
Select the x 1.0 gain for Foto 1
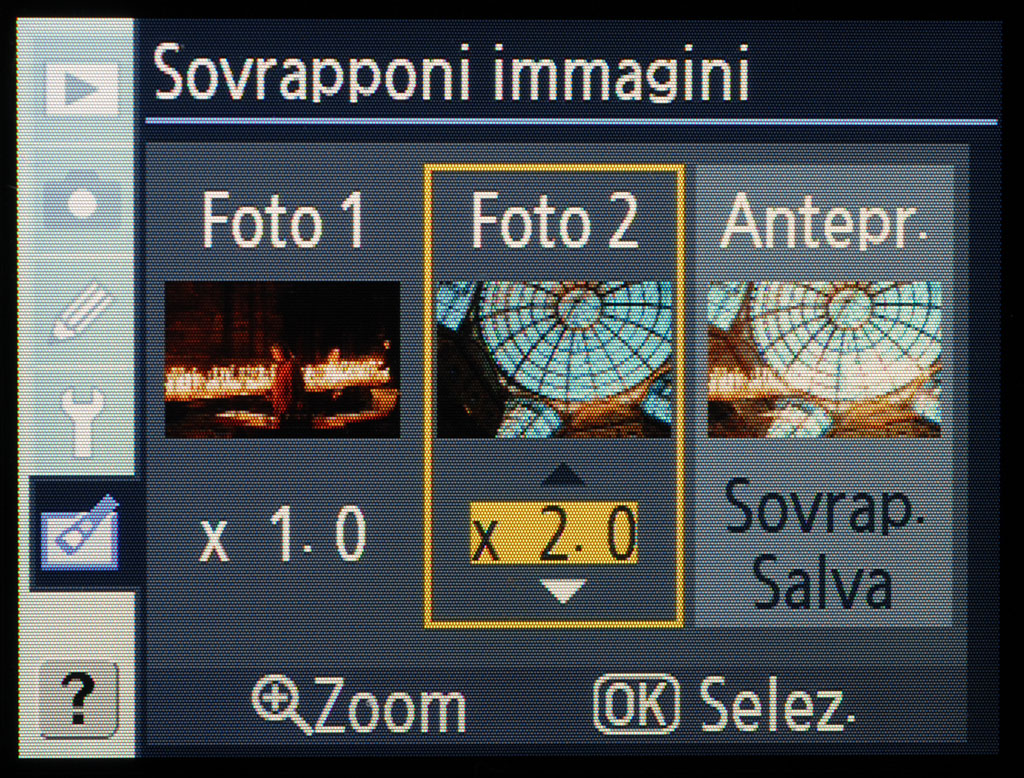tap(283, 534)
